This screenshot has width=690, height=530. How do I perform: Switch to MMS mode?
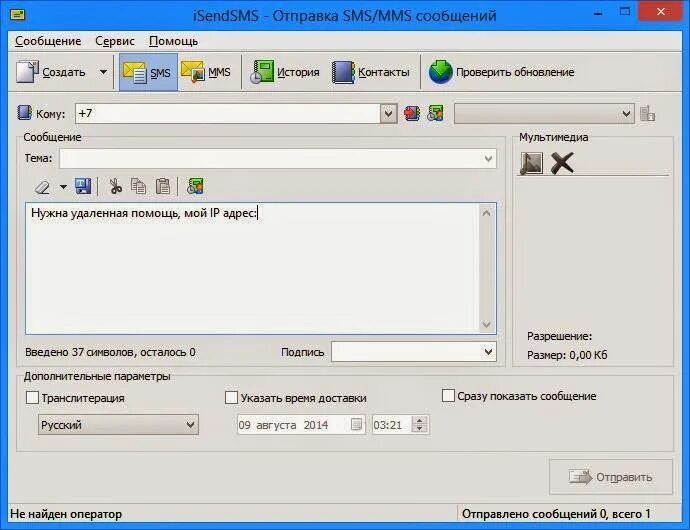206,72
